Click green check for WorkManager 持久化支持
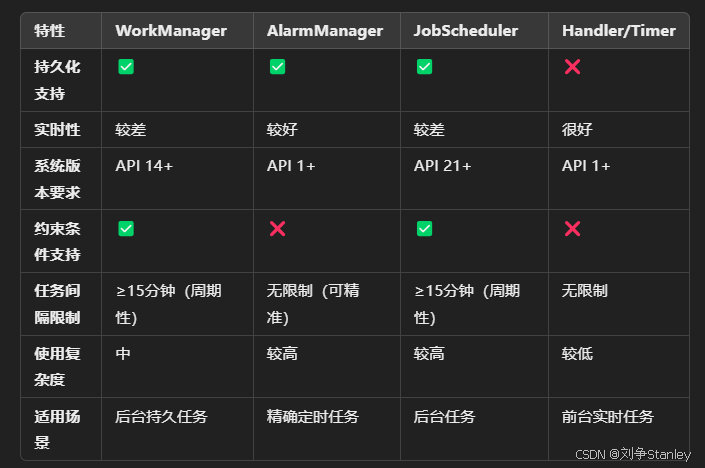 point(126,67)
